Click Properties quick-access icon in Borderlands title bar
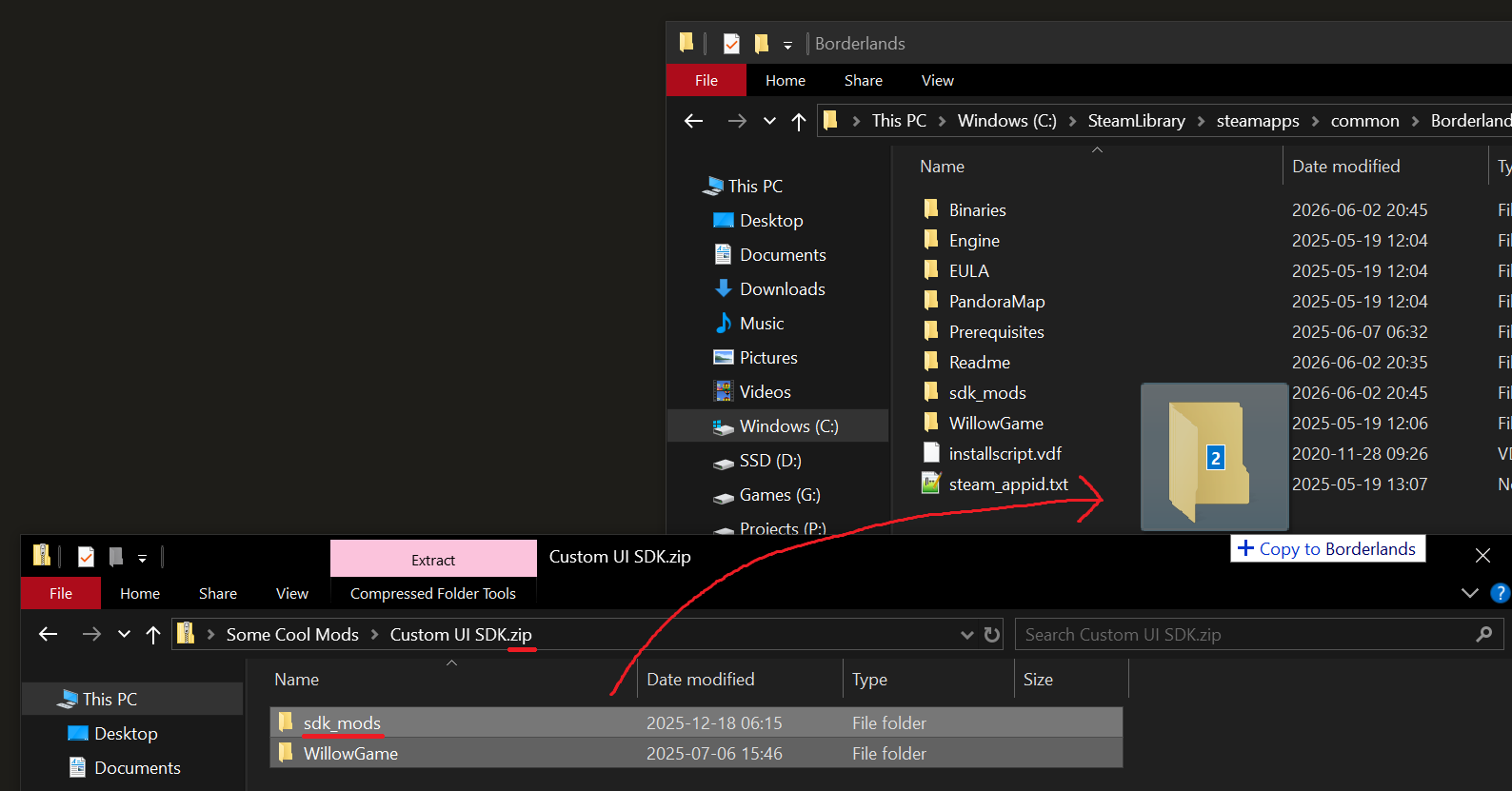1512x791 pixels. point(731,44)
